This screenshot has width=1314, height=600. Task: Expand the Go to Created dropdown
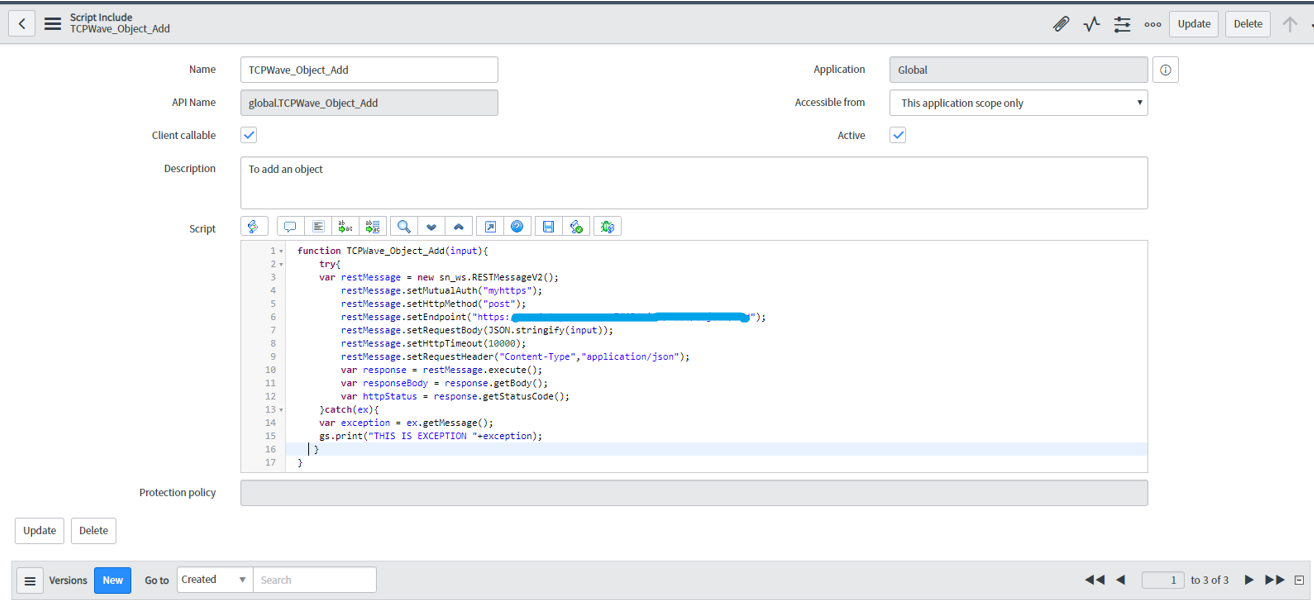click(214, 580)
